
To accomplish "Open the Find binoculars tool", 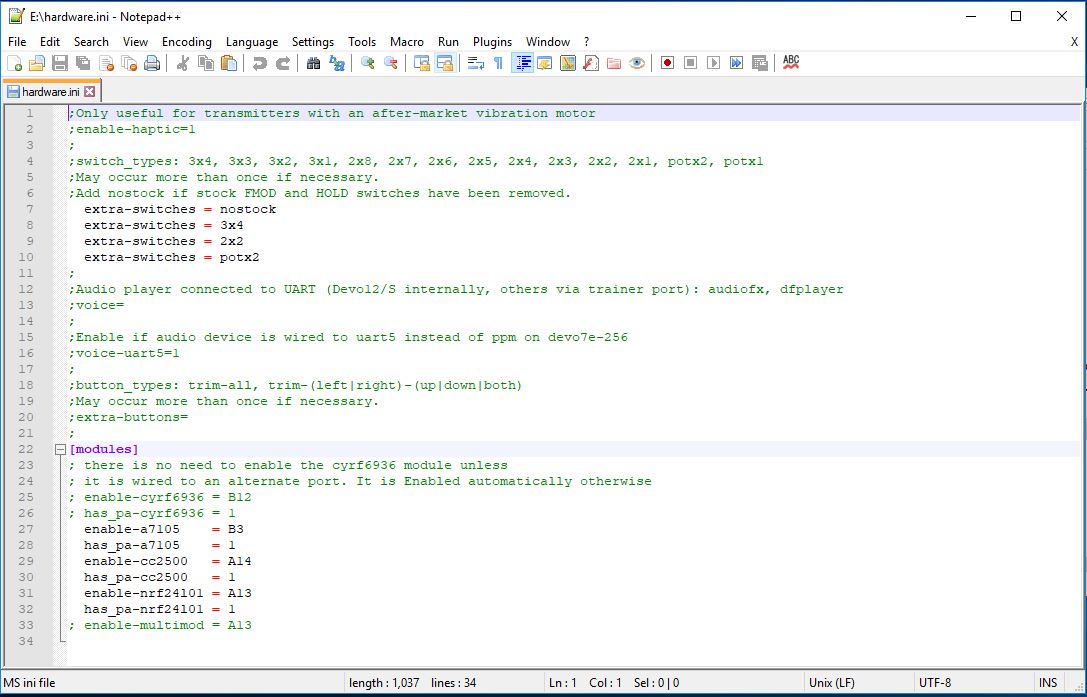I will [313, 63].
